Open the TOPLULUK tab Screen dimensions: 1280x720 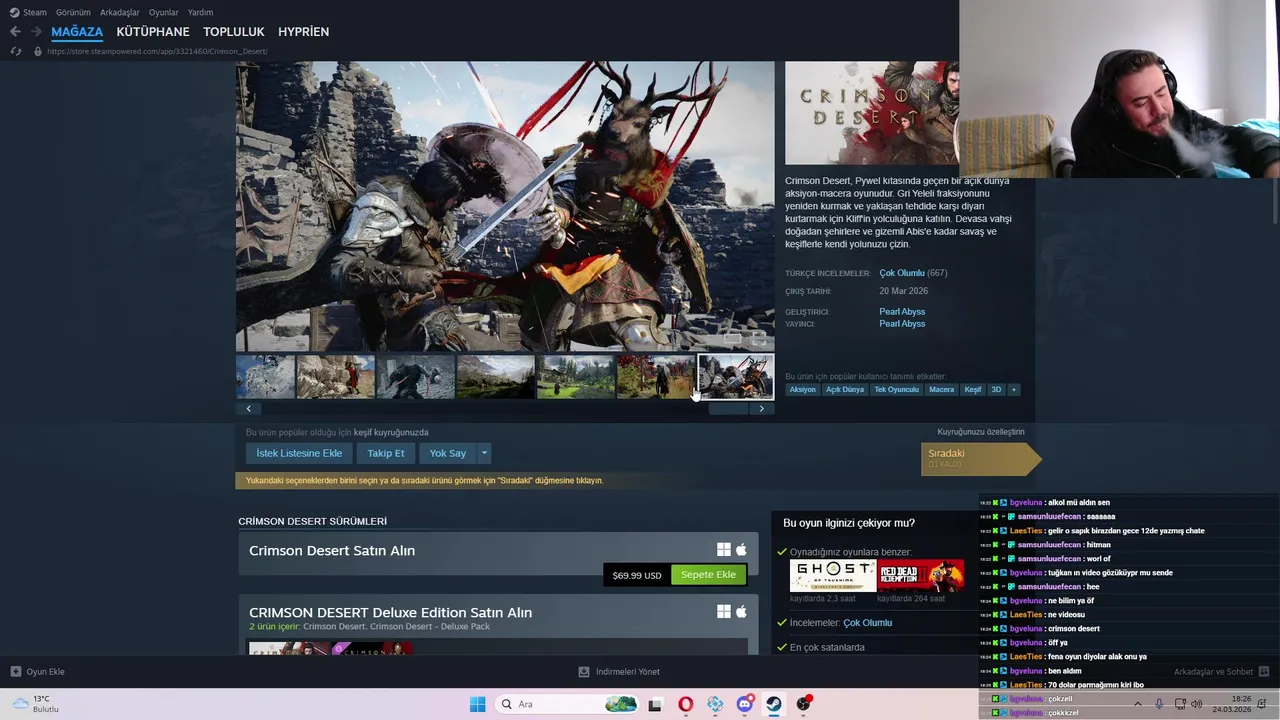(x=234, y=32)
